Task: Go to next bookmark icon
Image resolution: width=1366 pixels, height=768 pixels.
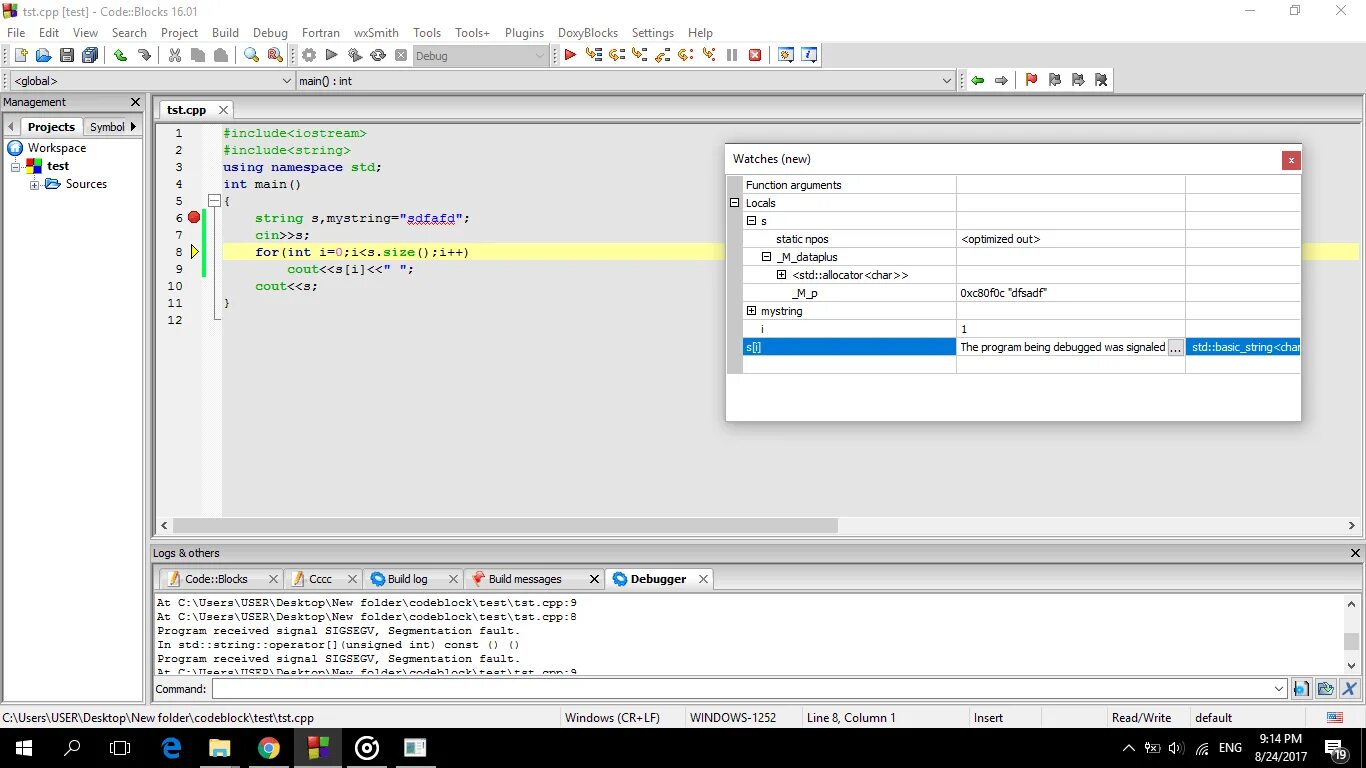Action: 1077,80
